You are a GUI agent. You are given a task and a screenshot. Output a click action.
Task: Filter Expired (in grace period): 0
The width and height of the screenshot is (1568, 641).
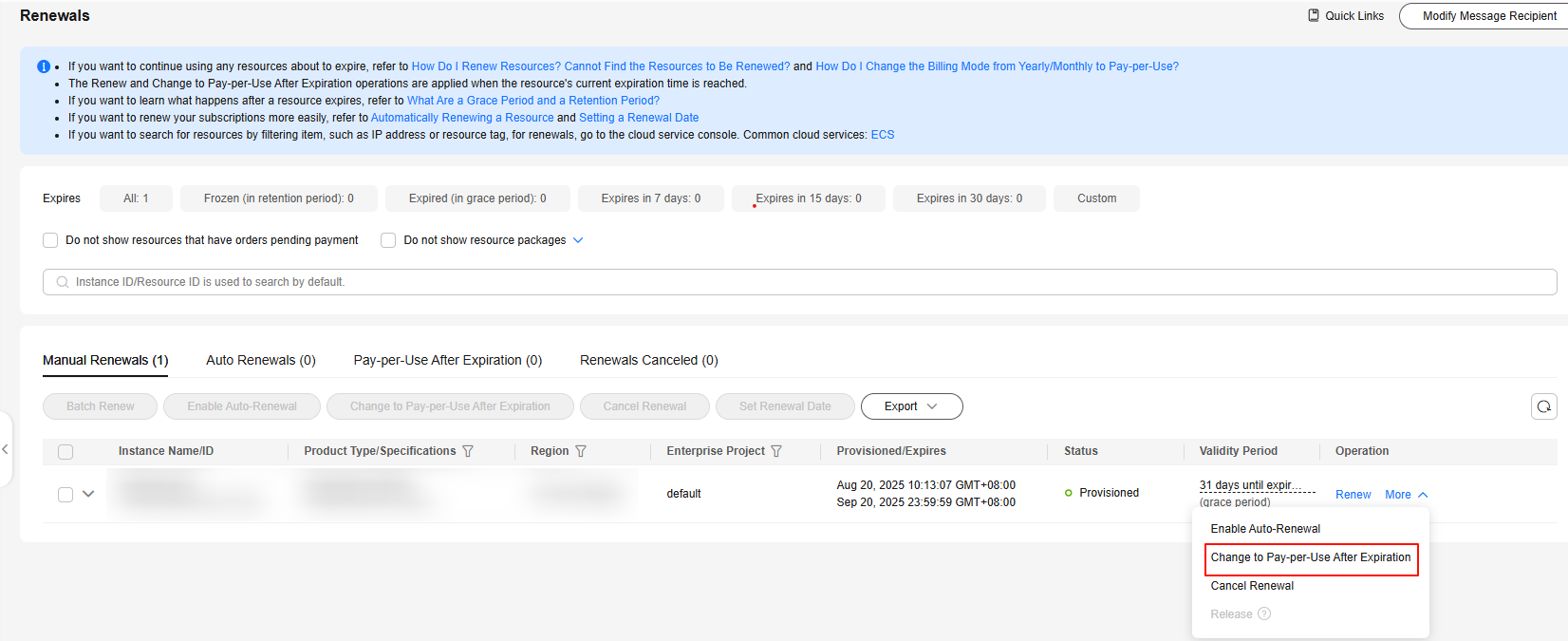tap(477, 198)
